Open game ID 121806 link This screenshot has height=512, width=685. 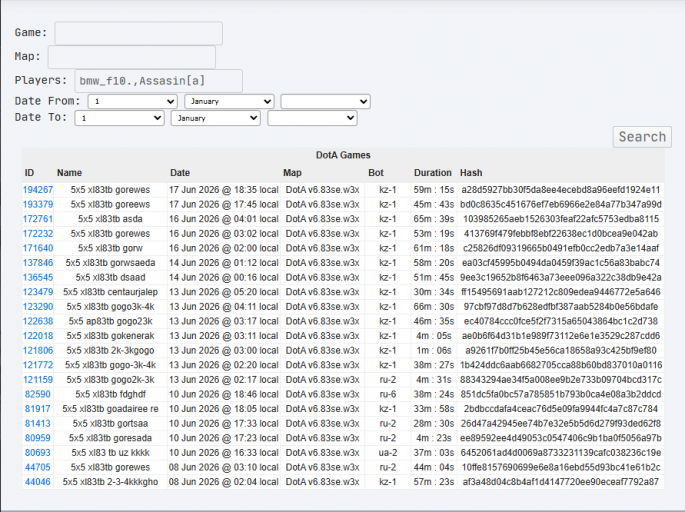click(x=38, y=350)
